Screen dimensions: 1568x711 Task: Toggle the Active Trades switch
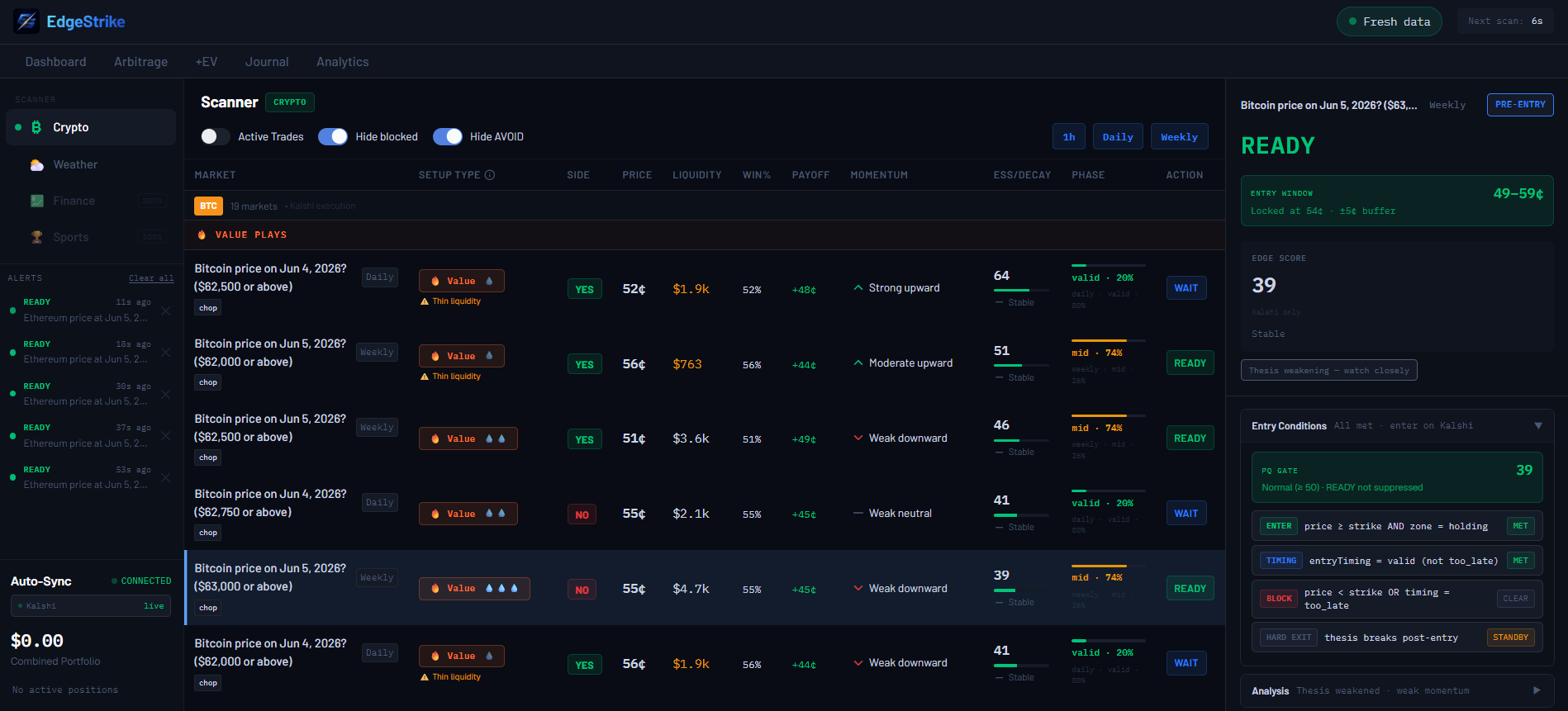[x=215, y=136]
